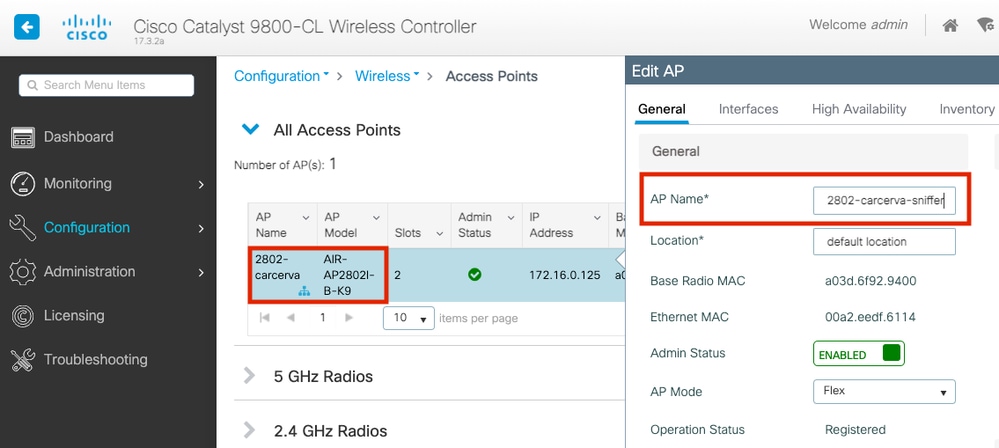999x448 pixels.
Task: Click the green Admin Status checkmark
Action: click(475, 275)
